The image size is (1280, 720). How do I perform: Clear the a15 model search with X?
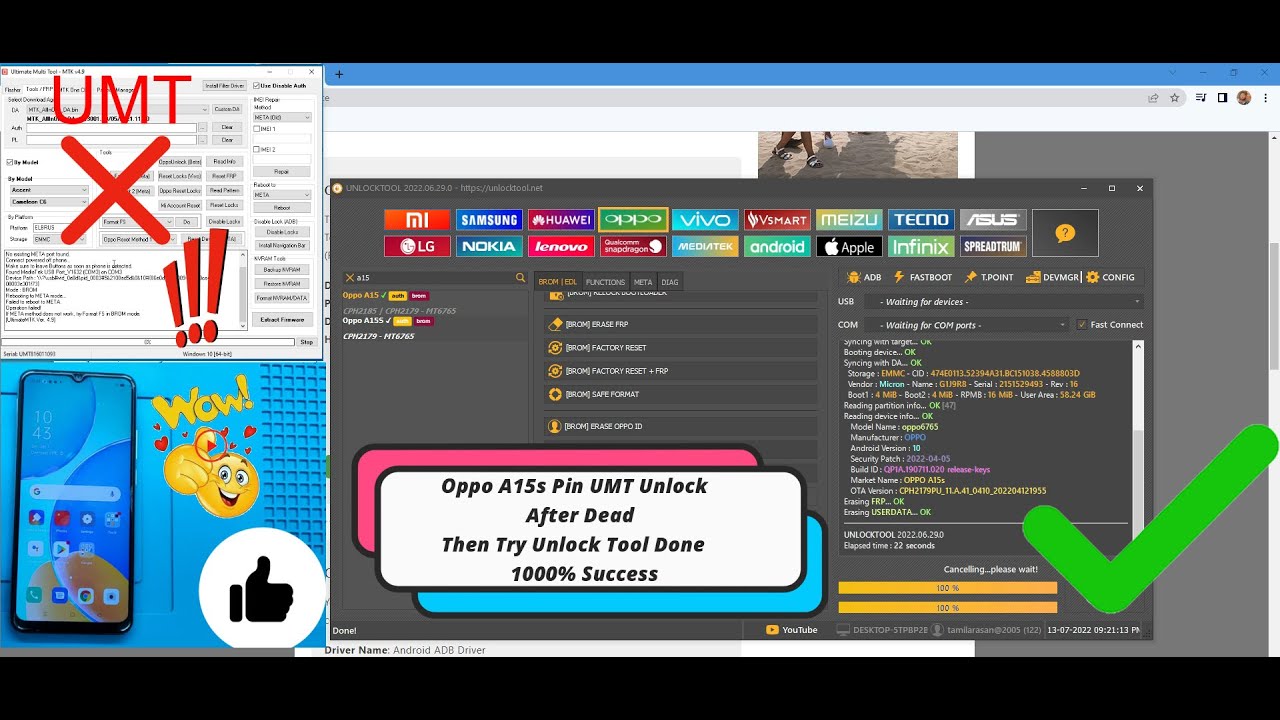pyautogui.click(x=349, y=278)
